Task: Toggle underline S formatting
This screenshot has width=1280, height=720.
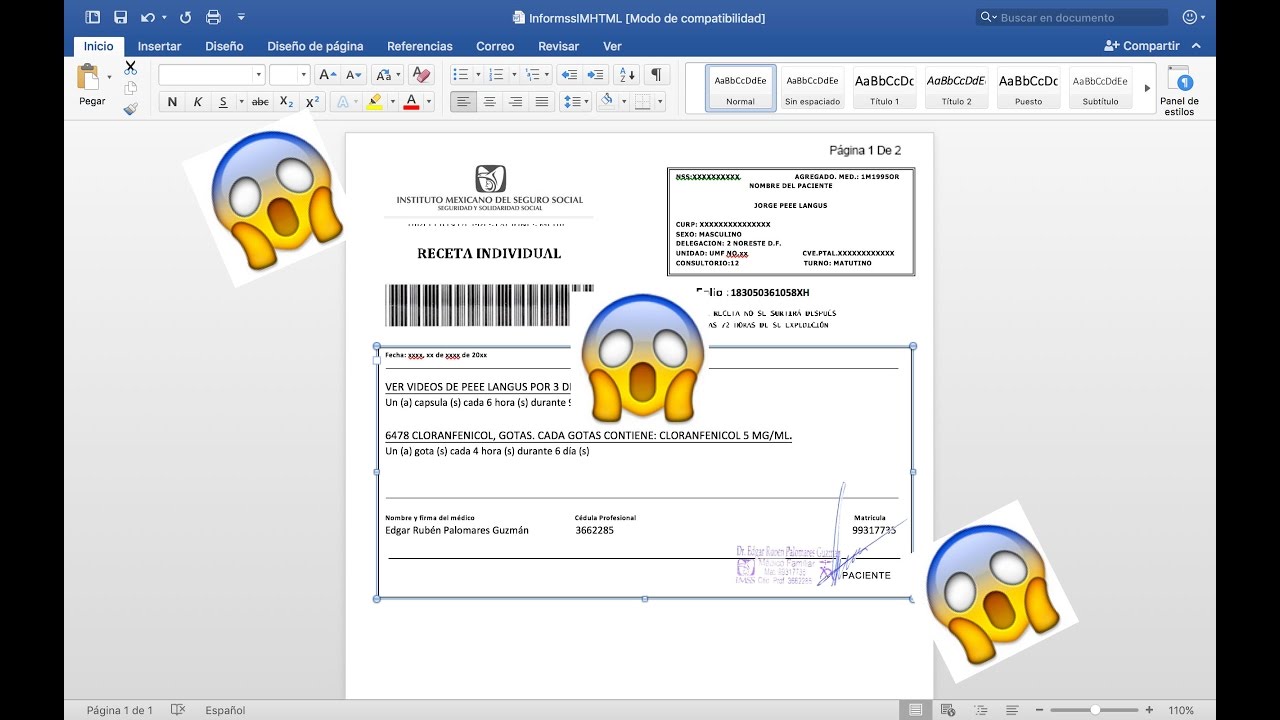Action: pos(223,102)
